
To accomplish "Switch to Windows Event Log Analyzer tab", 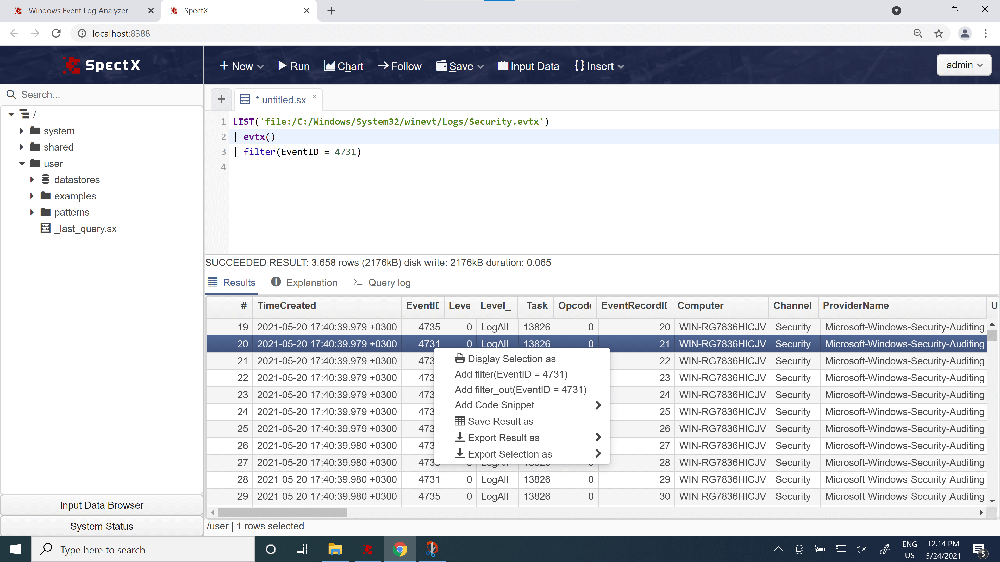I will pos(84,11).
